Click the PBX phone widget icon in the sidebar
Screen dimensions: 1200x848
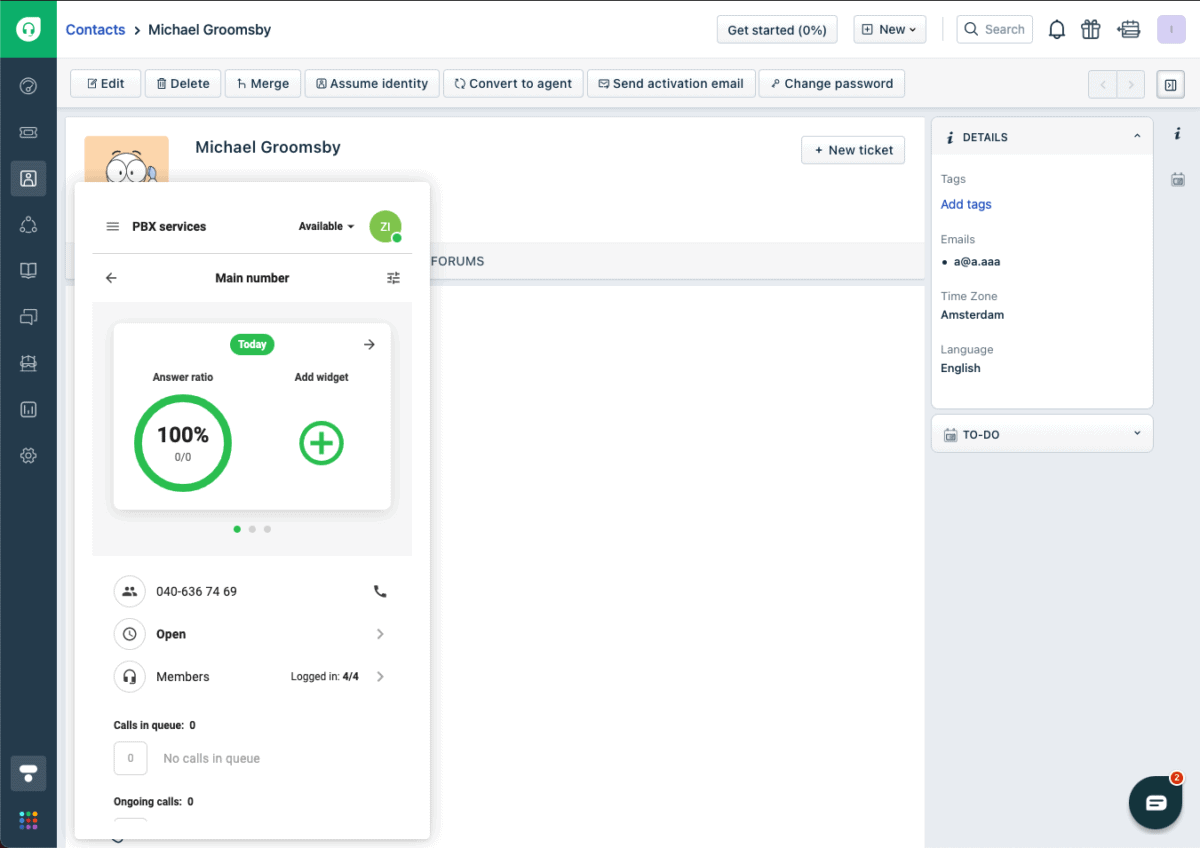tap(28, 773)
